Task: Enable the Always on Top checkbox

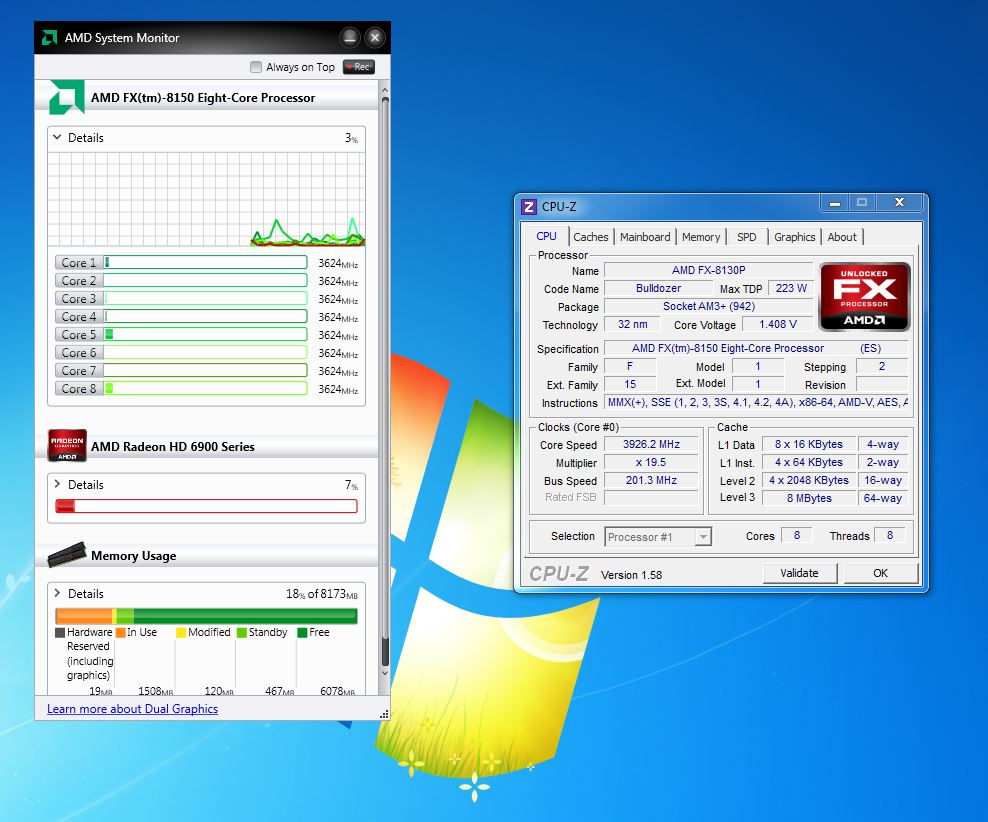Action: 256,67
